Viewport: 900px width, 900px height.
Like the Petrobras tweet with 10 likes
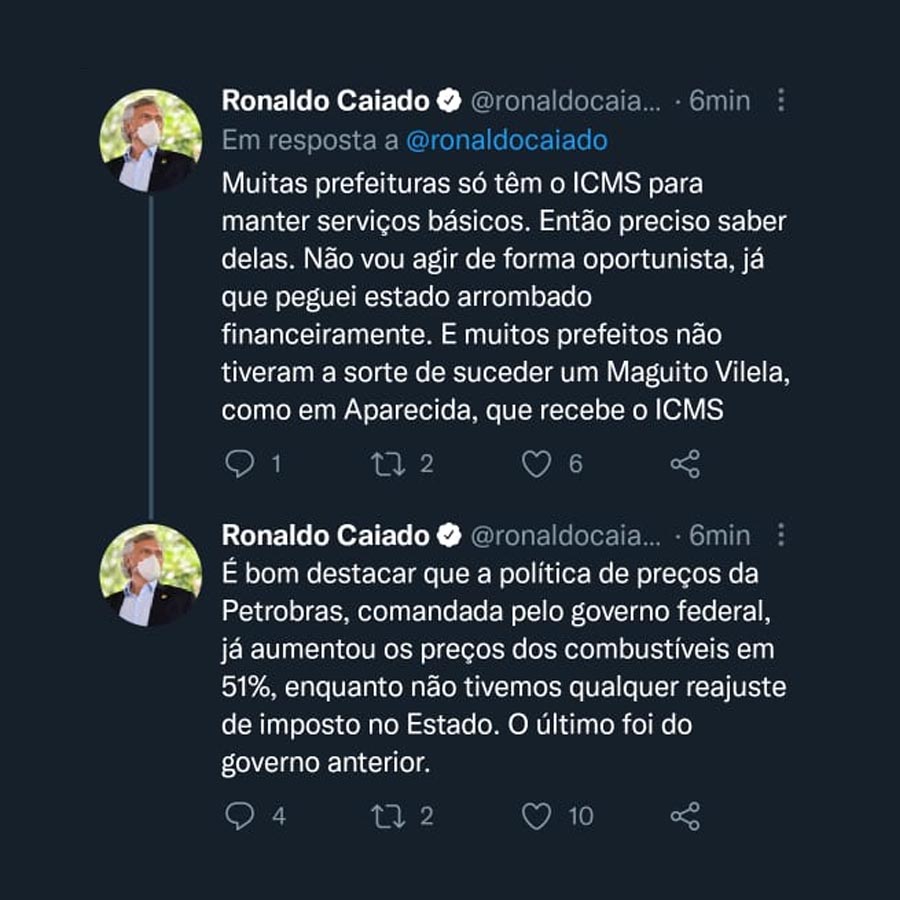[x=537, y=816]
